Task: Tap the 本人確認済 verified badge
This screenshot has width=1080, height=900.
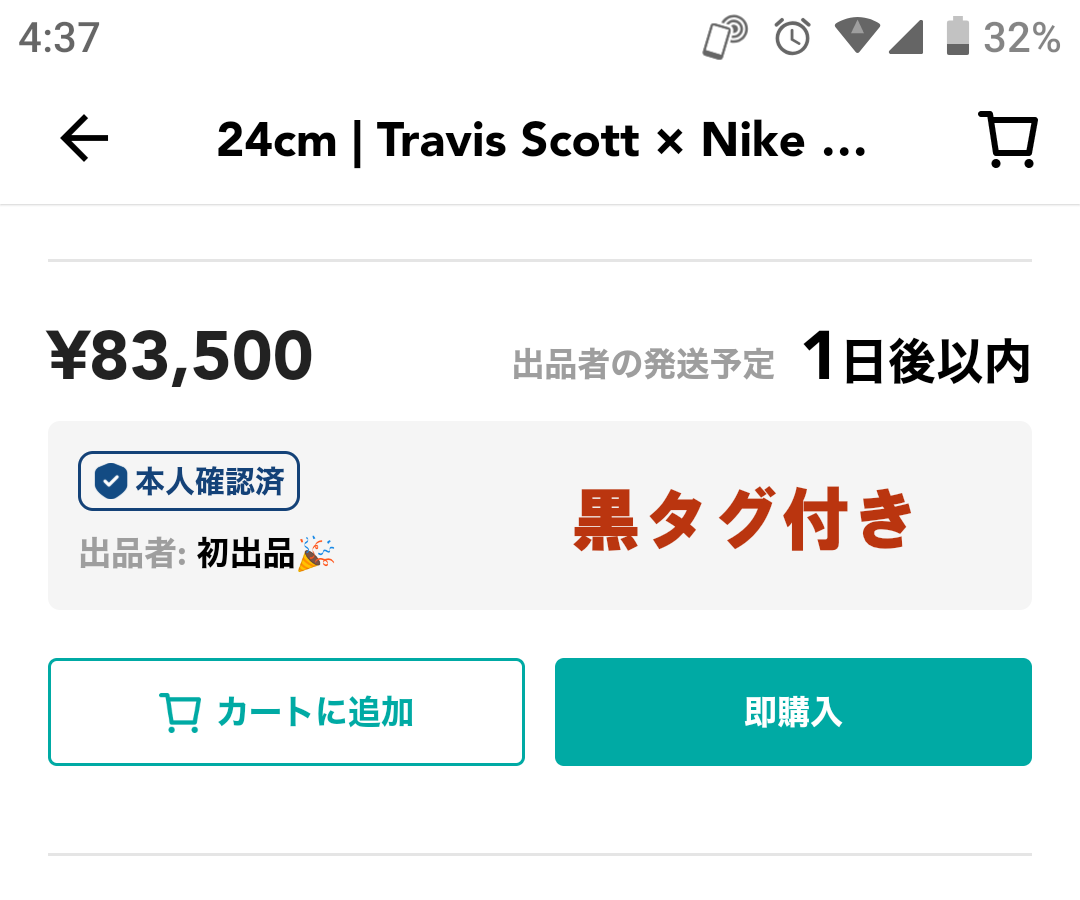Action: [x=189, y=482]
